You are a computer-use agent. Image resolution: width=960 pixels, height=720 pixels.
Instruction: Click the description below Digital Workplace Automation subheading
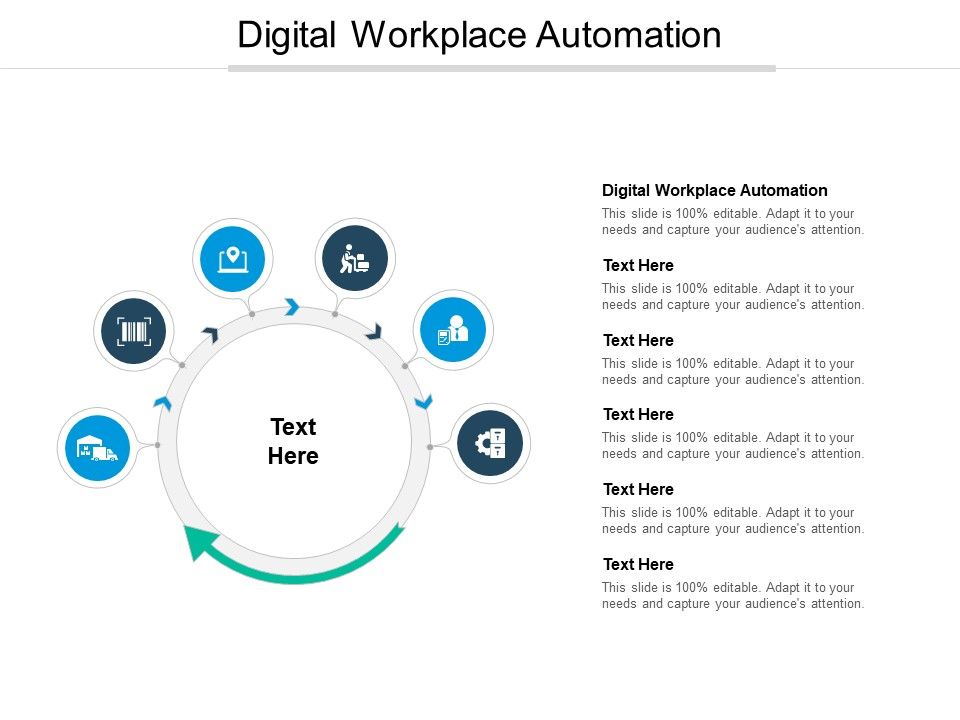[733, 222]
